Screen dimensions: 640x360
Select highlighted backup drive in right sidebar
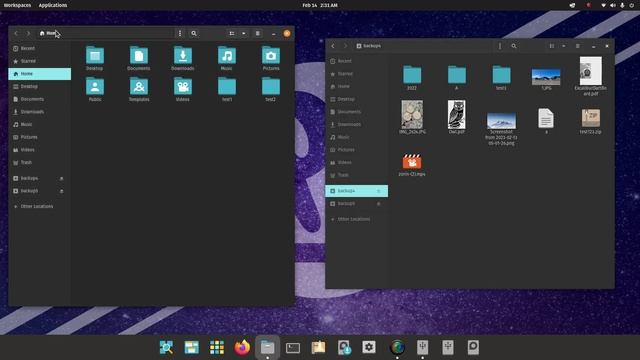[x=356, y=191]
